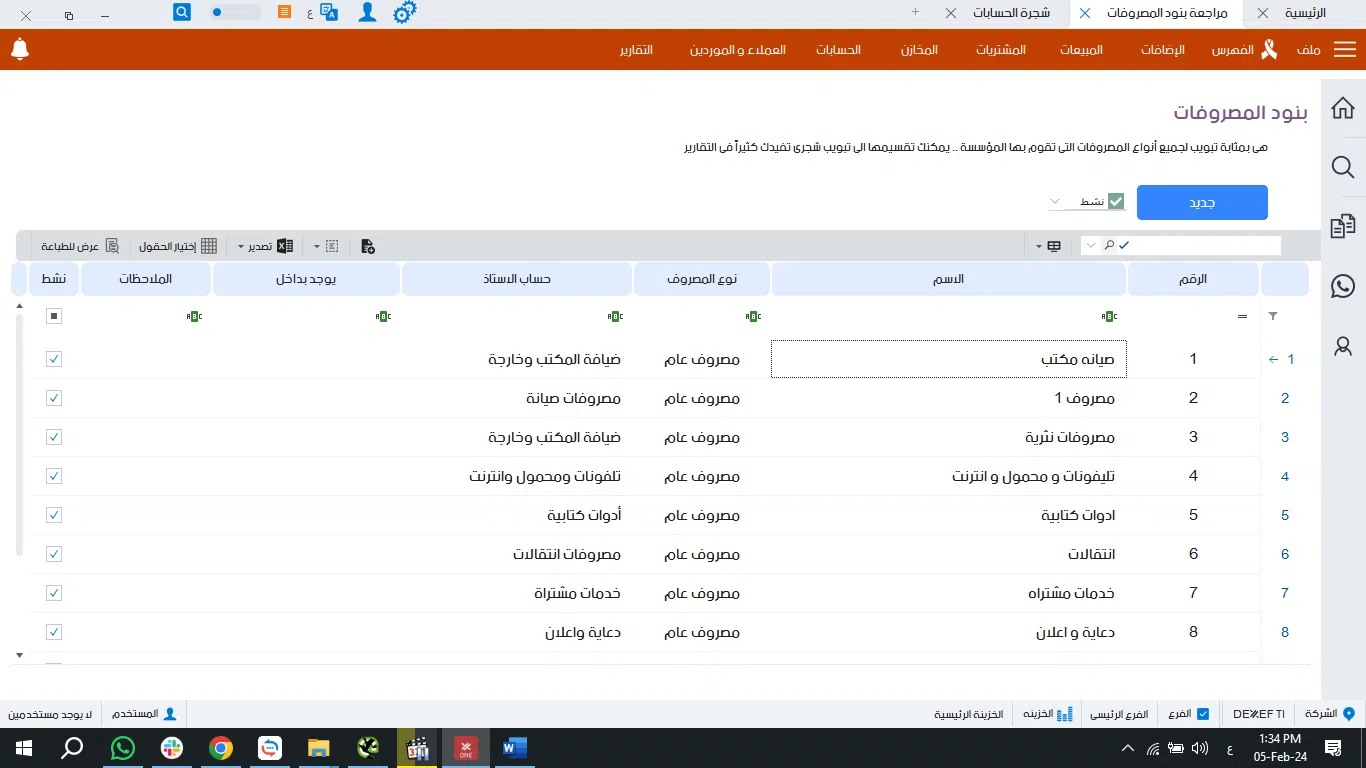Click the notifications bell icon

coord(20,49)
